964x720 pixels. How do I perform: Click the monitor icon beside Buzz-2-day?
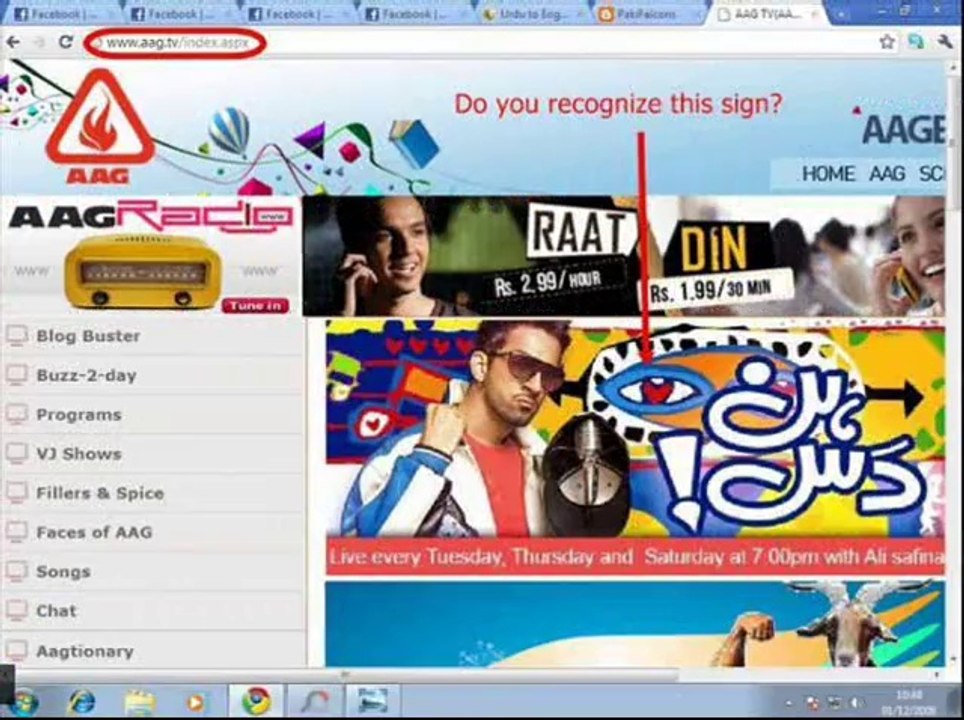[x=17, y=375]
